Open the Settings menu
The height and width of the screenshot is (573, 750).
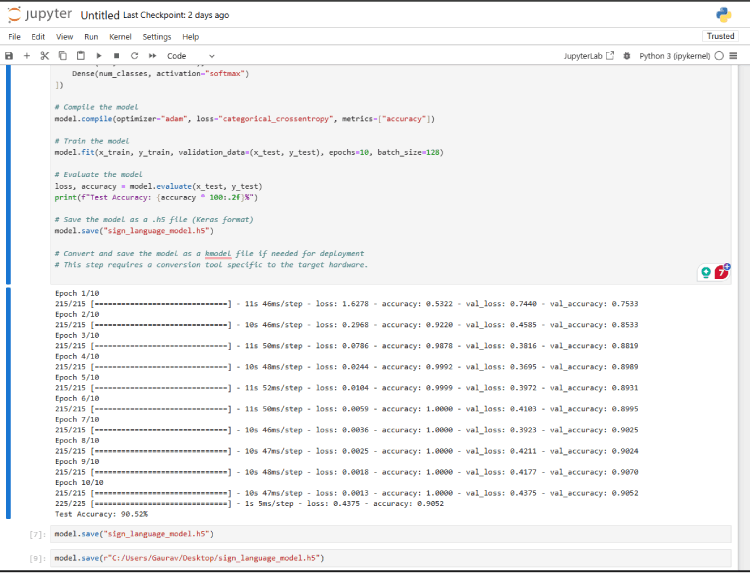coord(156,37)
